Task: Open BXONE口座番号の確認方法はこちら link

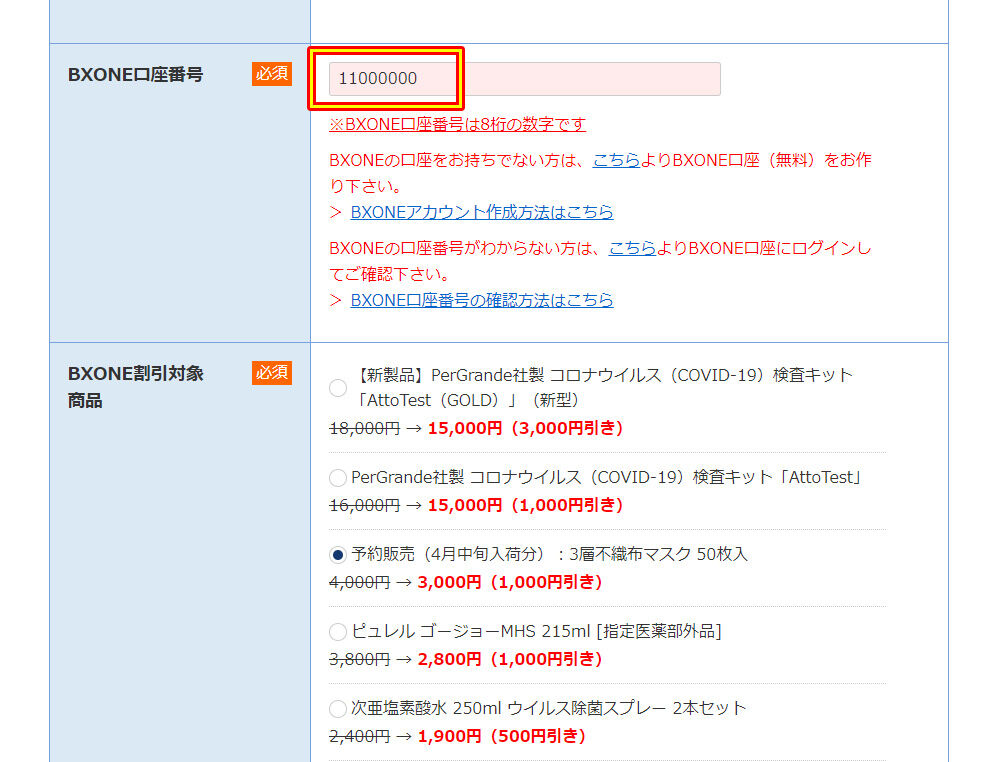Action: point(482,300)
